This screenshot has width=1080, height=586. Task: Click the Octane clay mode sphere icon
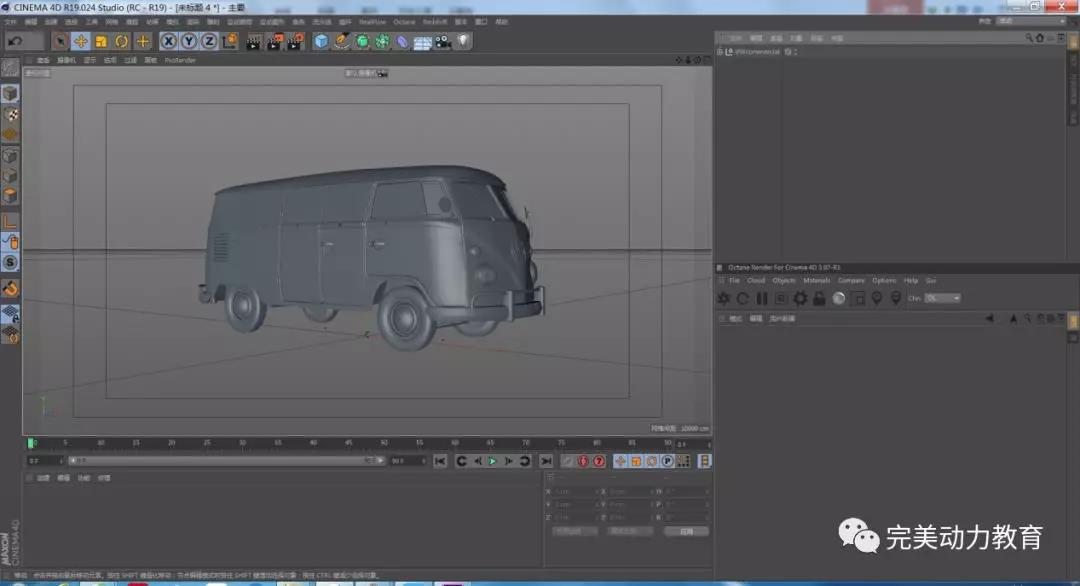[x=838, y=298]
